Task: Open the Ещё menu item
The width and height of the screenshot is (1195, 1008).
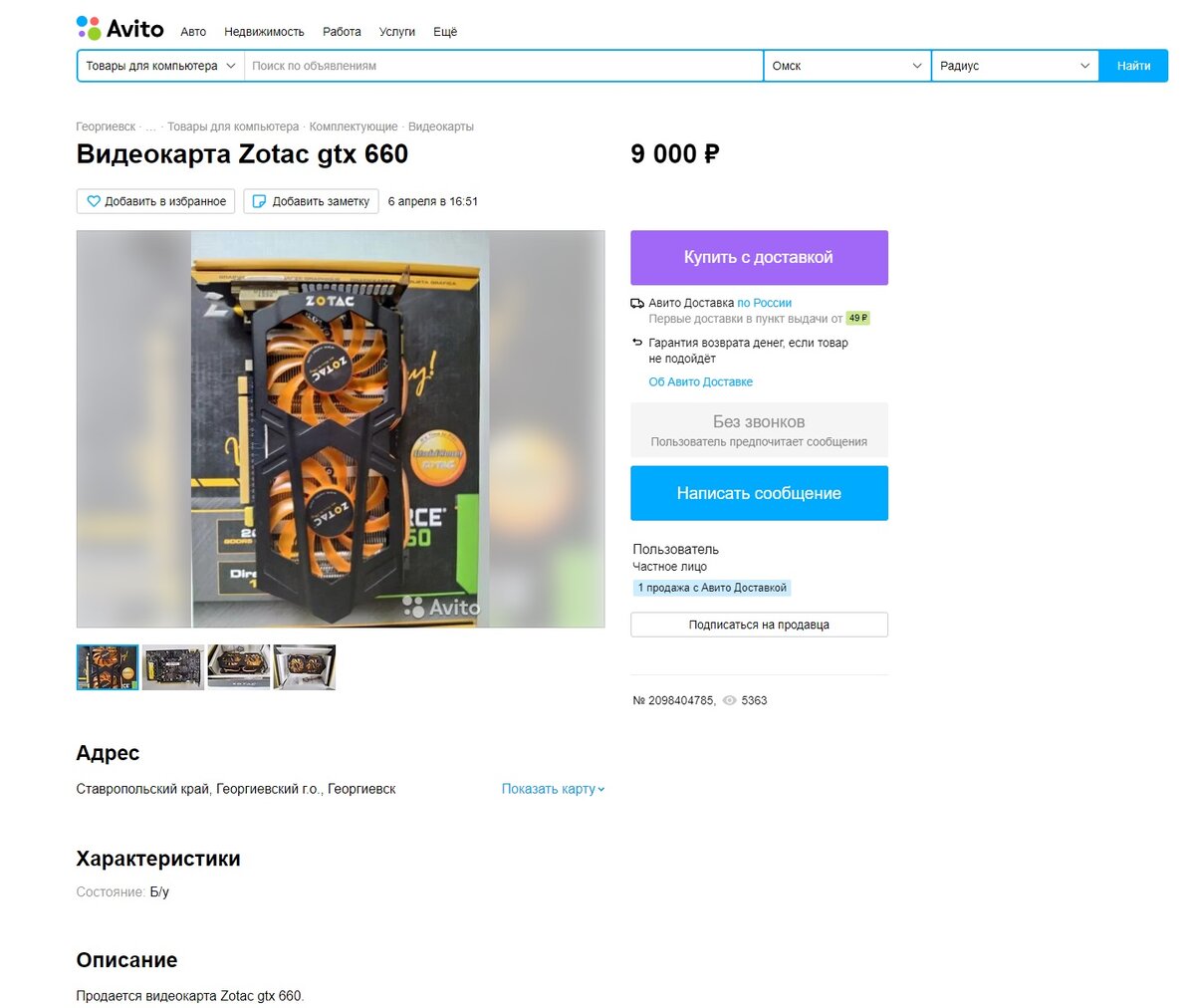Action: click(445, 32)
